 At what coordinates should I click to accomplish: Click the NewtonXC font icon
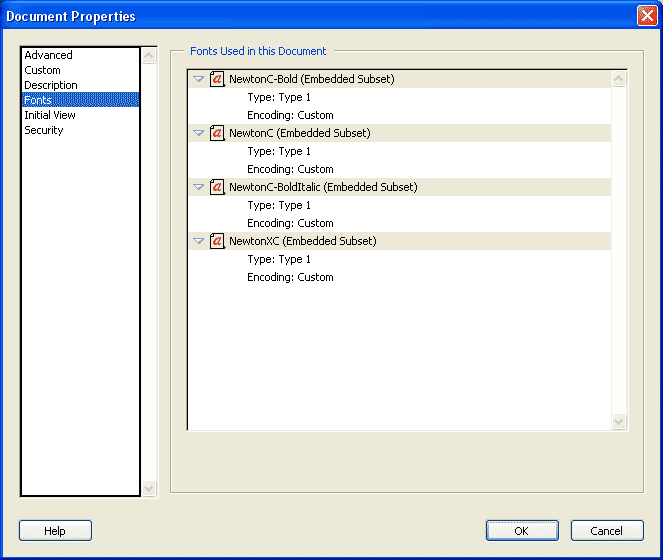(x=217, y=241)
